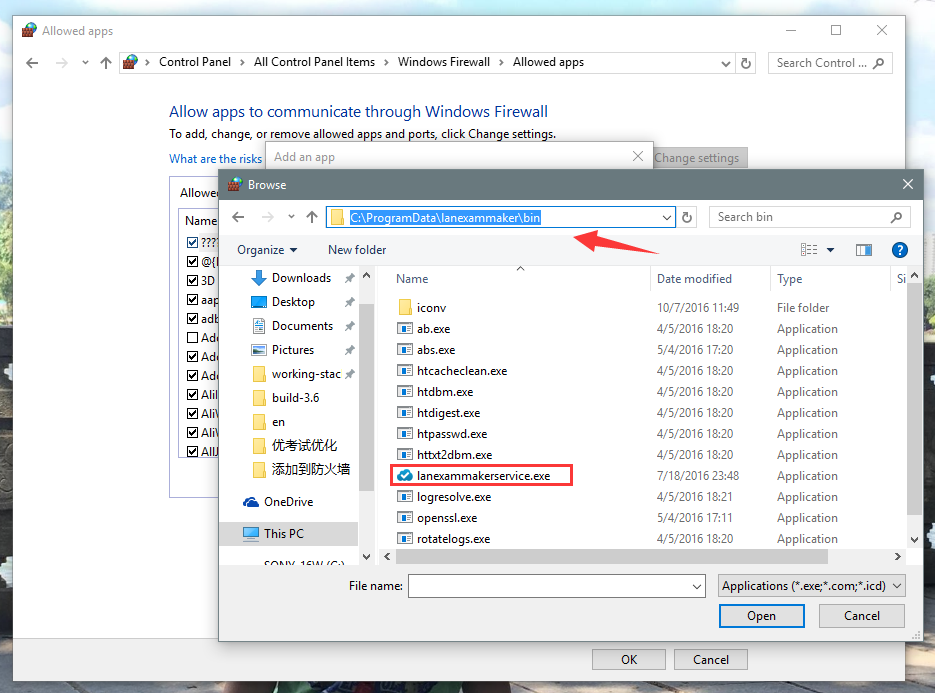Select the htdigest.exe file icon
This screenshot has height=693, width=935.
tap(405, 412)
